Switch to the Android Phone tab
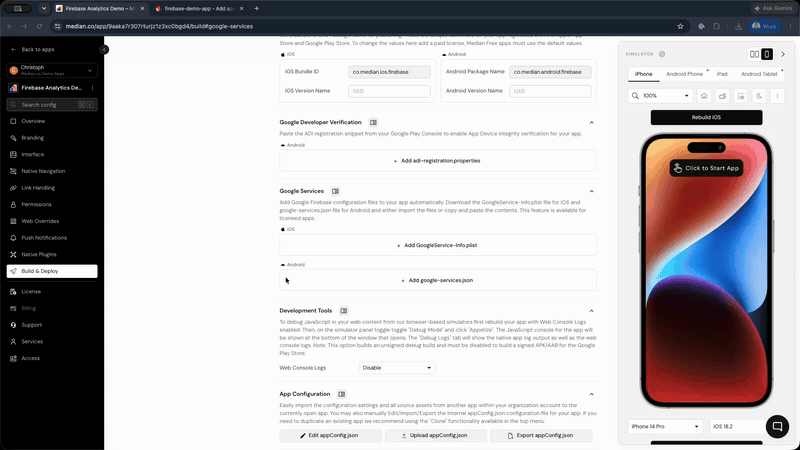 click(684, 74)
